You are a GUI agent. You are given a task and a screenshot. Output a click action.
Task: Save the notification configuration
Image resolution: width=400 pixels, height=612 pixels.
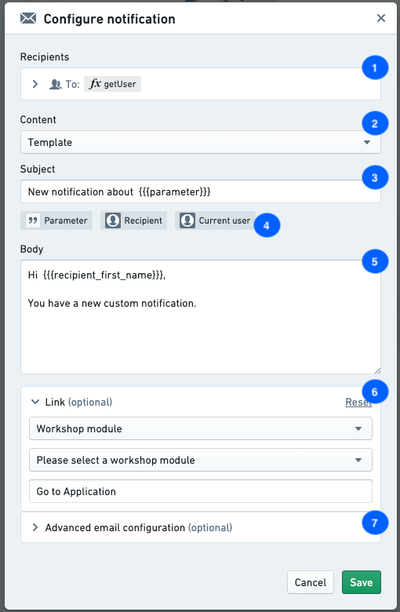pyautogui.click(x=361, y=582)
